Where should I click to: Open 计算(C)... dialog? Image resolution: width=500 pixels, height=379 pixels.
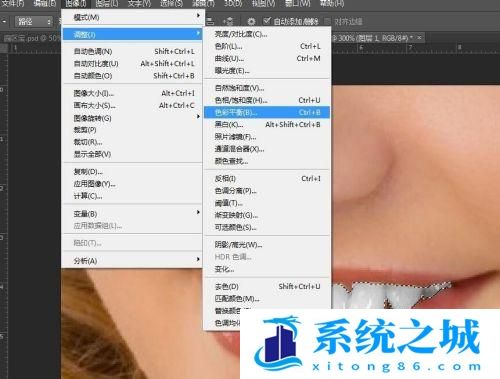pyautogui.click(x=132, y=196)
